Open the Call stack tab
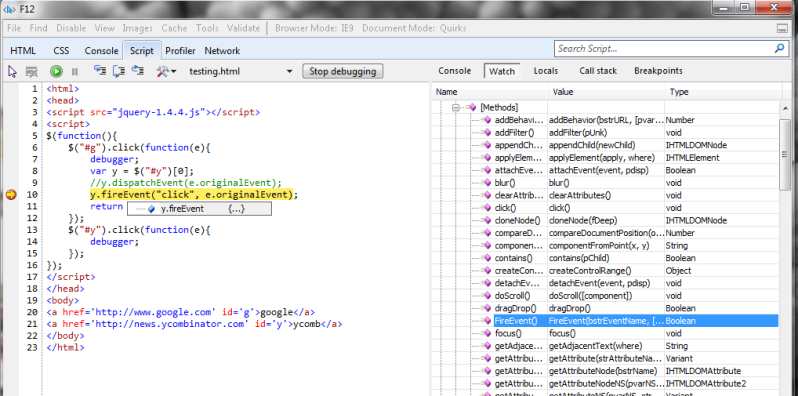The image size is (798, 396). [598, 71]
